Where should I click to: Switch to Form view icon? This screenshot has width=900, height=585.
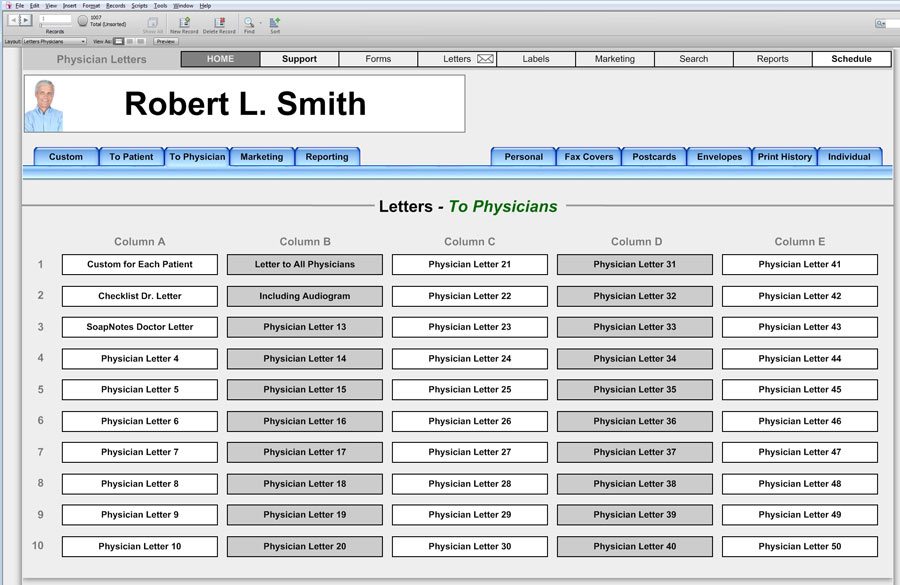click(x=119, y=41)
